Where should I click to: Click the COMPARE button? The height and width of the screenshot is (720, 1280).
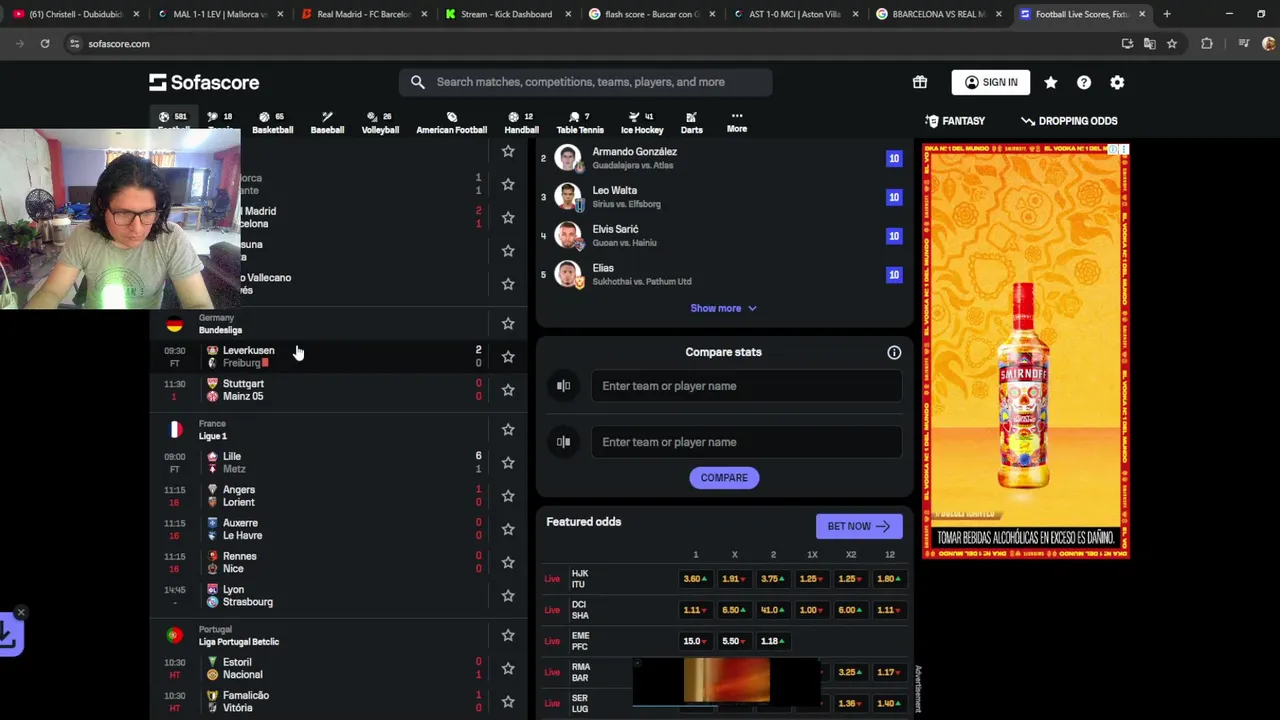(x=724, y=478)
